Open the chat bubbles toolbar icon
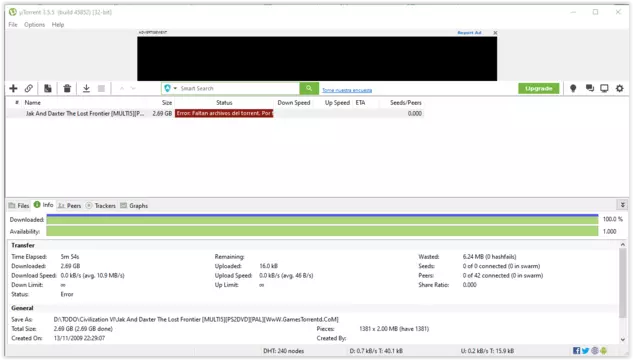The height and width of the screenshot is (360, 633). (589, 88)
